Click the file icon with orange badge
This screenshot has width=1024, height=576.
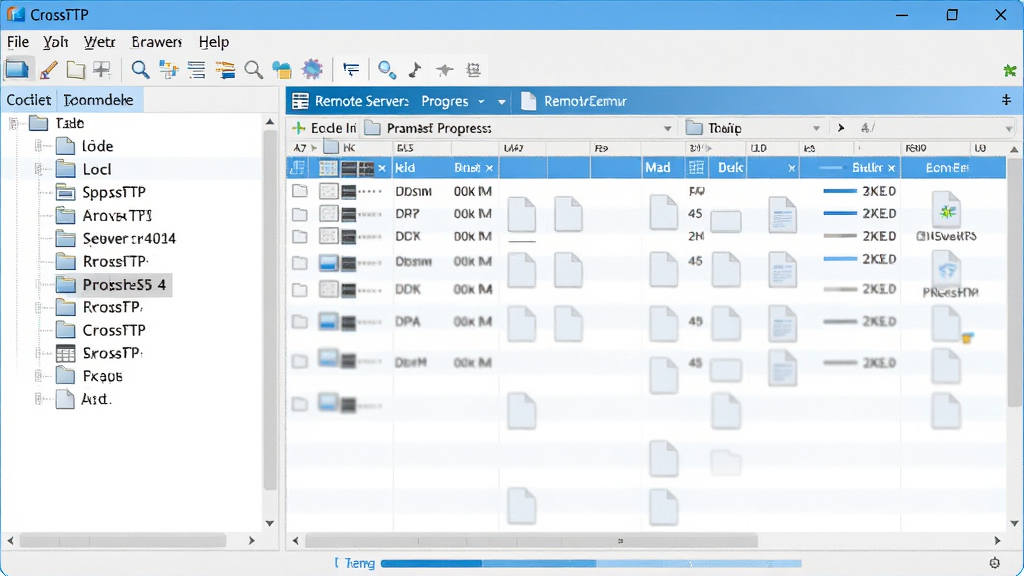click(x=950, y=325)
